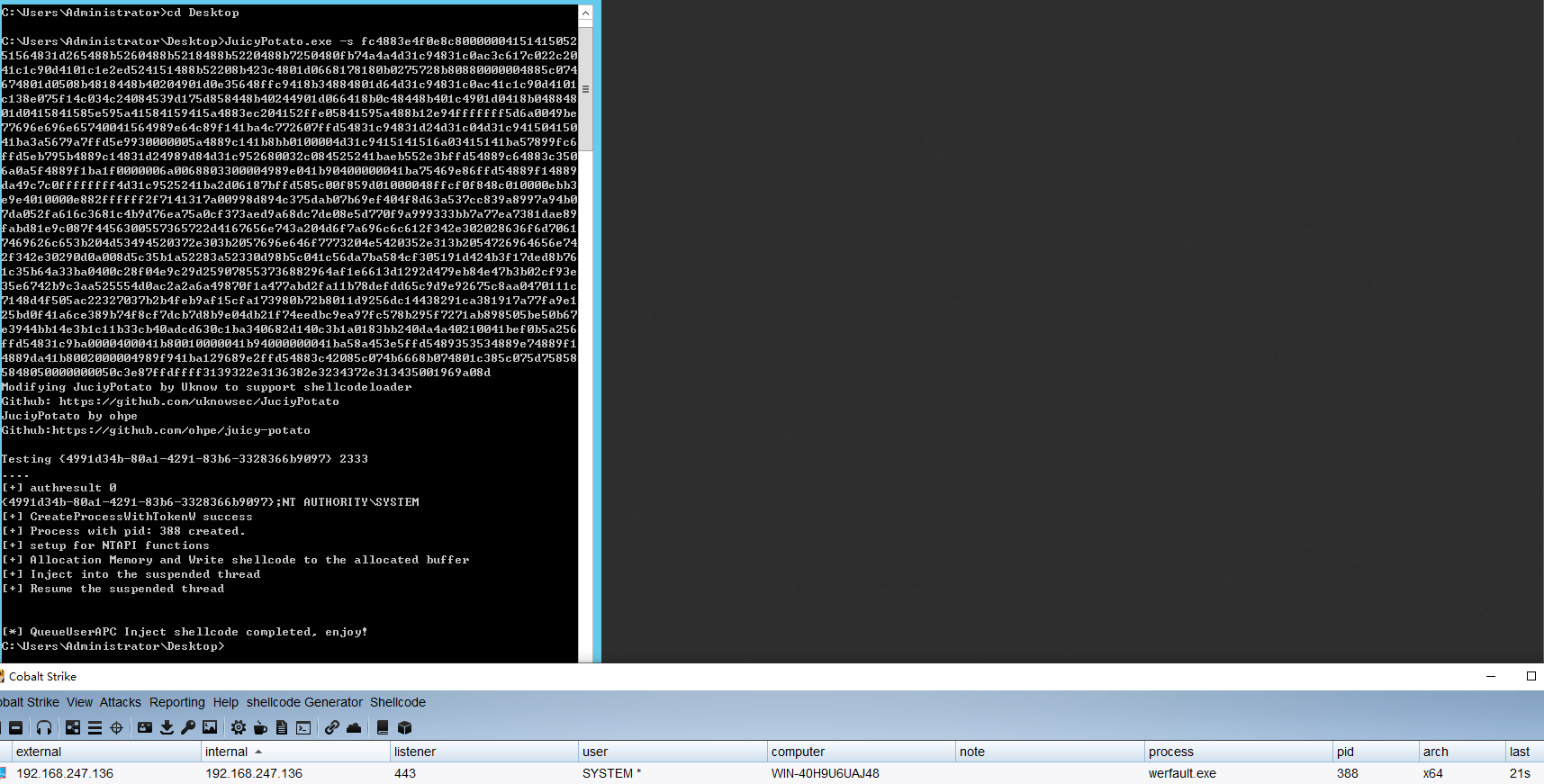Sort by the user column header
The height and width of the screenshot is (784, 1544).
[673, 752]
